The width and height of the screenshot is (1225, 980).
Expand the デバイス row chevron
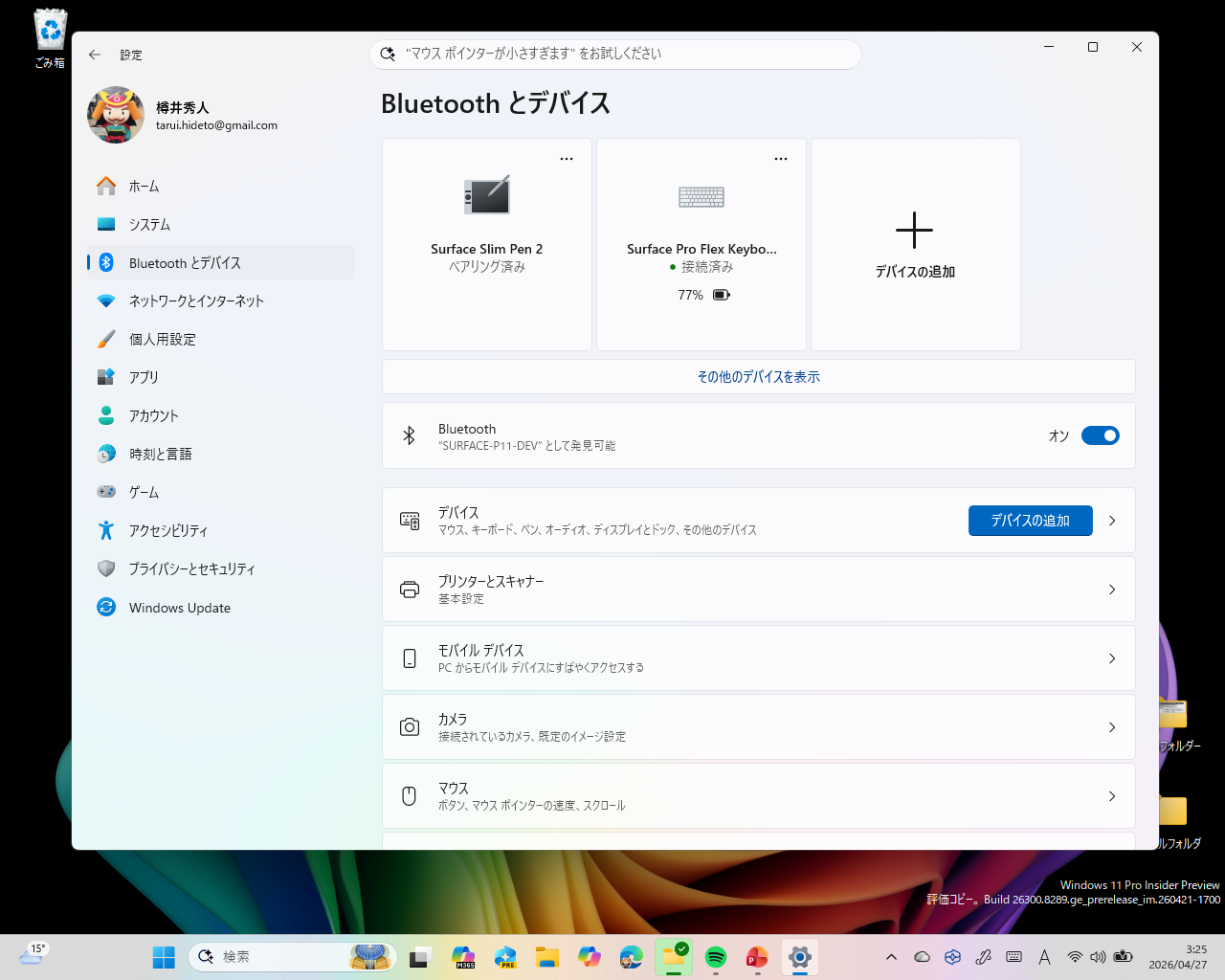pos(1112,521)
